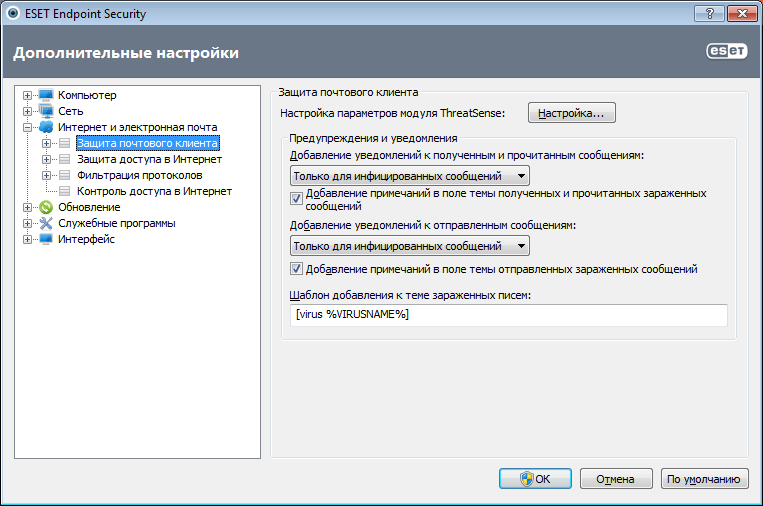Click the green Обновление update icon

[x=46, y=207]
